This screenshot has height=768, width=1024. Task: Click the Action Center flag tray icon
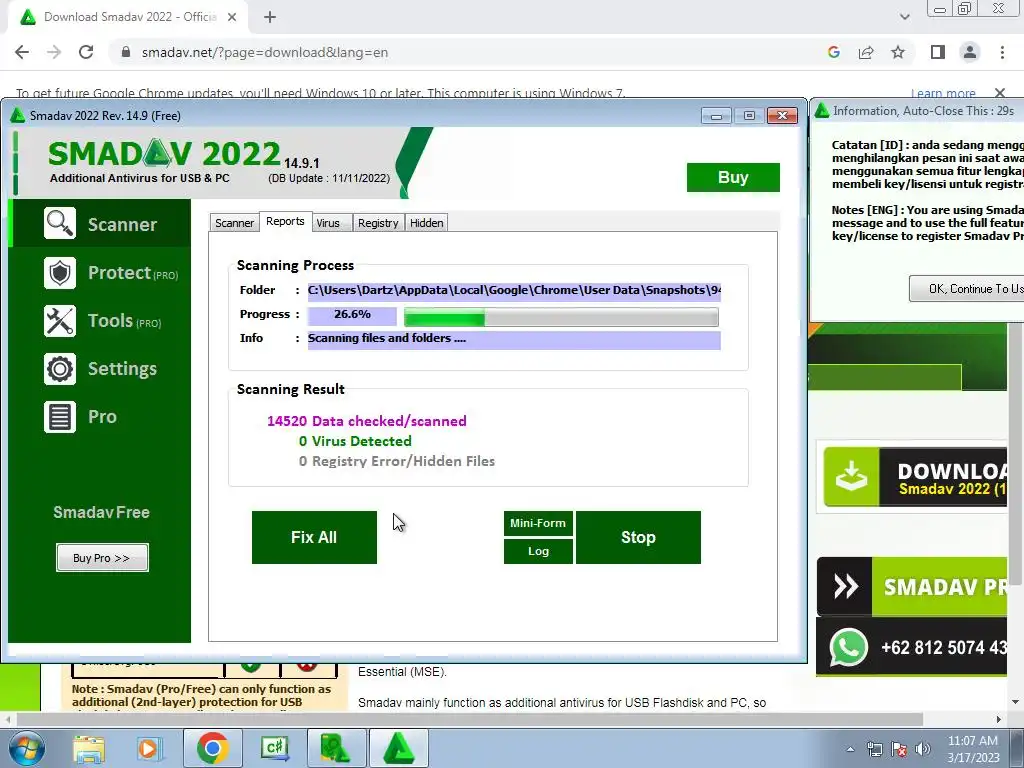pos(899,749)
